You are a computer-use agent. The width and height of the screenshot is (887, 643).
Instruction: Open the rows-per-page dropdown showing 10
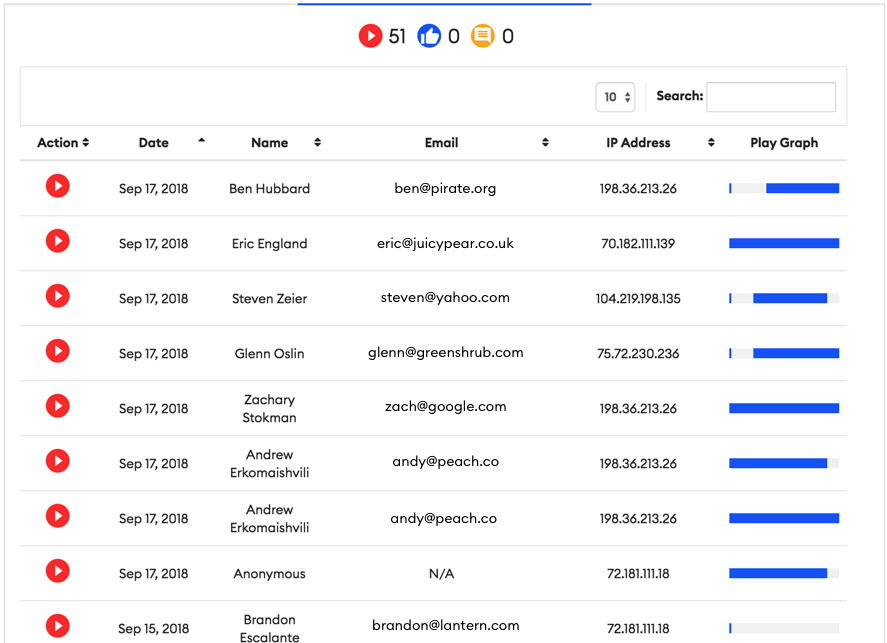pos(615,97)
